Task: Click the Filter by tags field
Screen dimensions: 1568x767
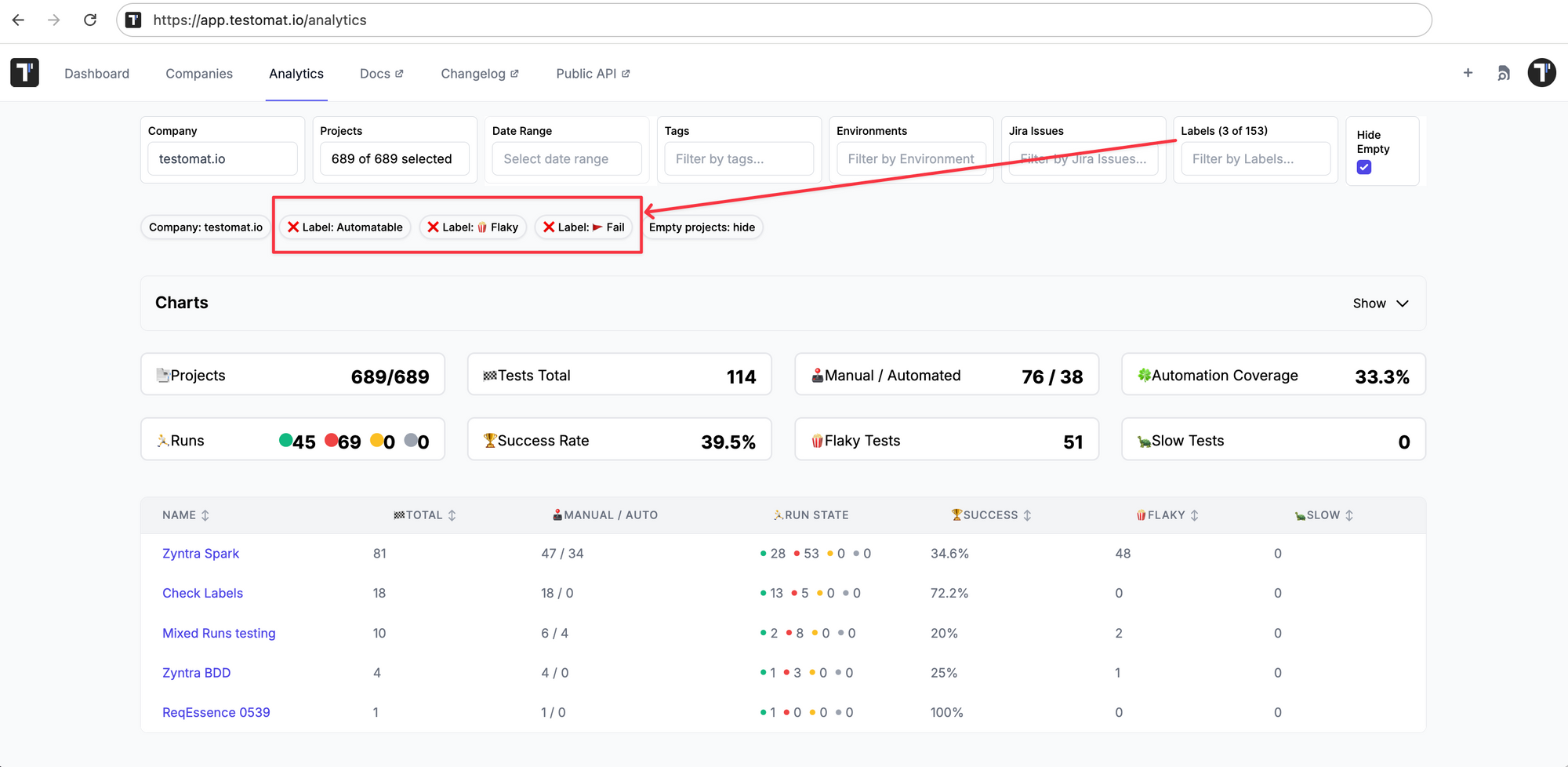Action: click(739, 158)
